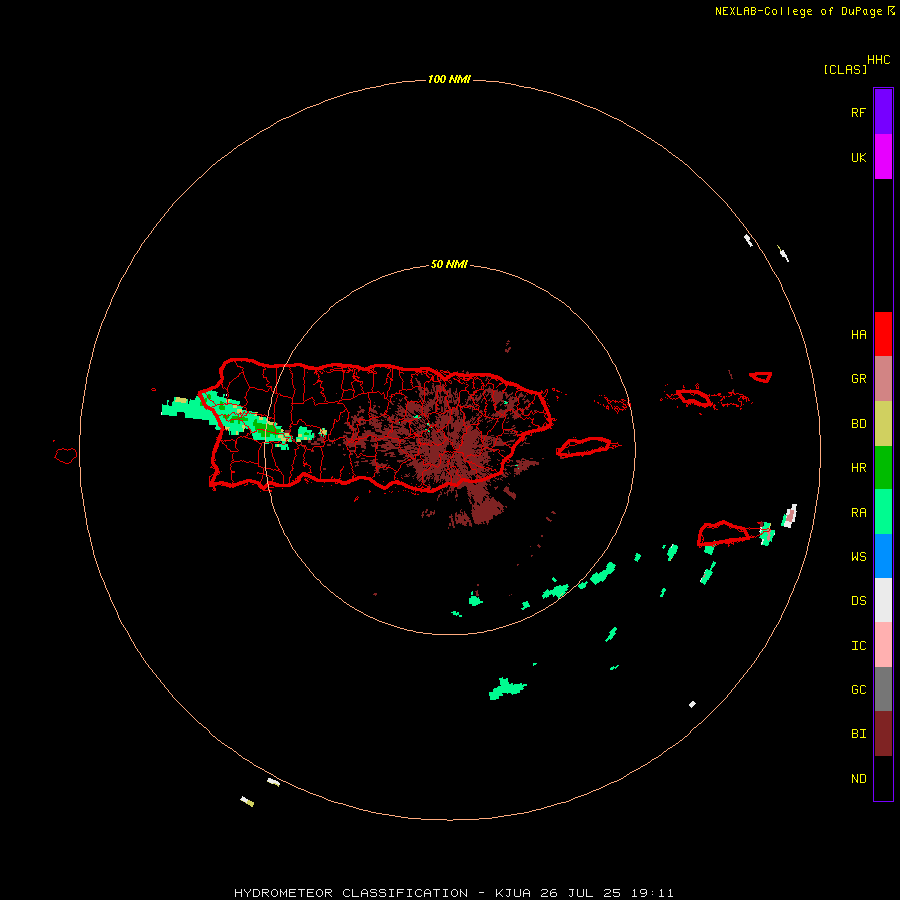The image size is (900, 900).
Task: Click the KJUA station identifier
Action: [x=513, y=893]
